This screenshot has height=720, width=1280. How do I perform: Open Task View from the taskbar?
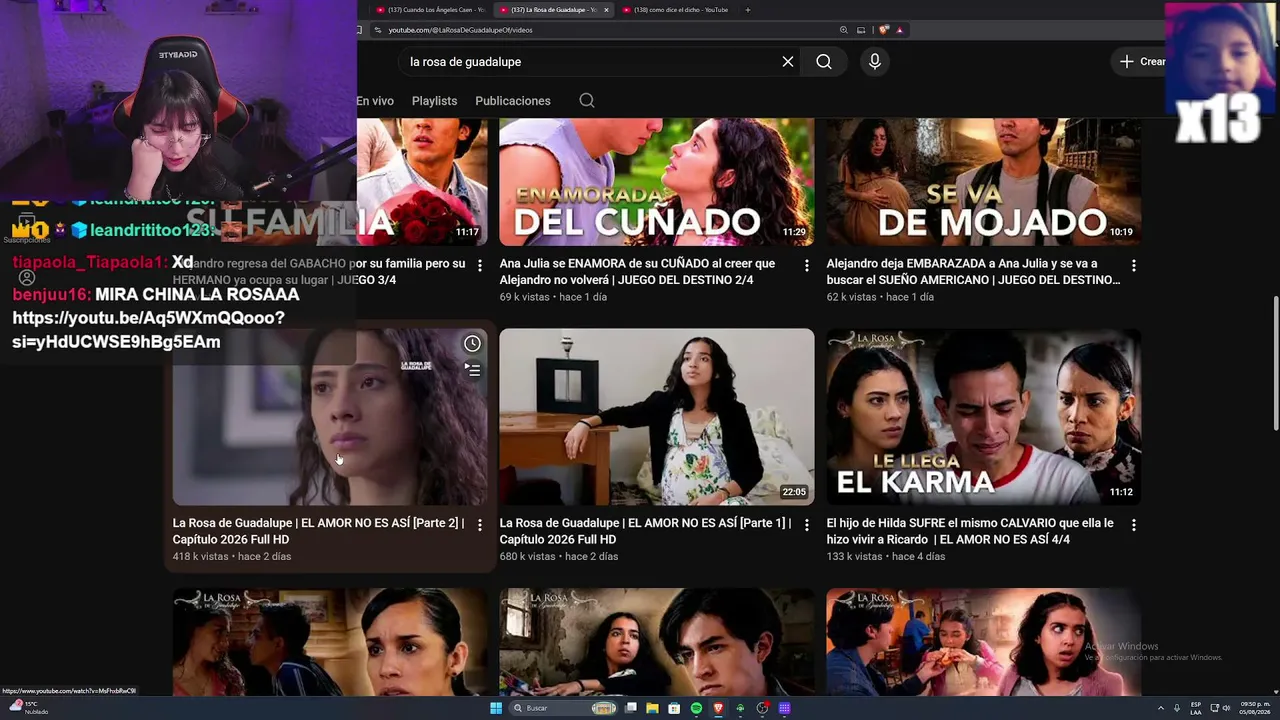(631, 708)
